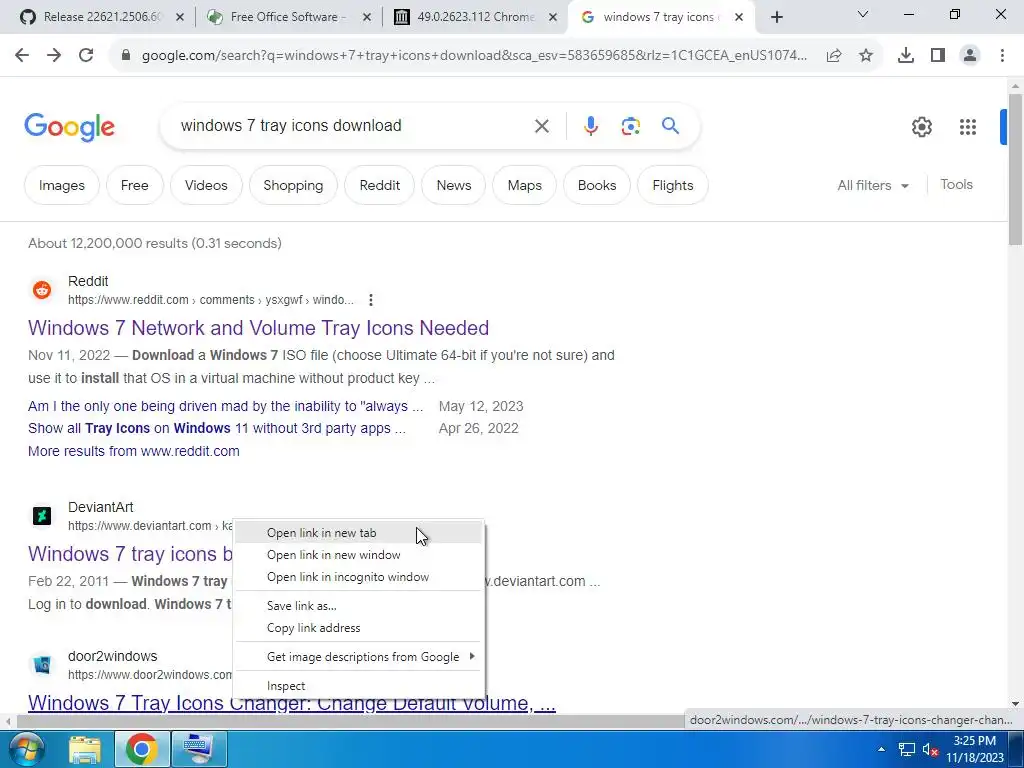Open the Chrome profile avatar

point(970,56)
